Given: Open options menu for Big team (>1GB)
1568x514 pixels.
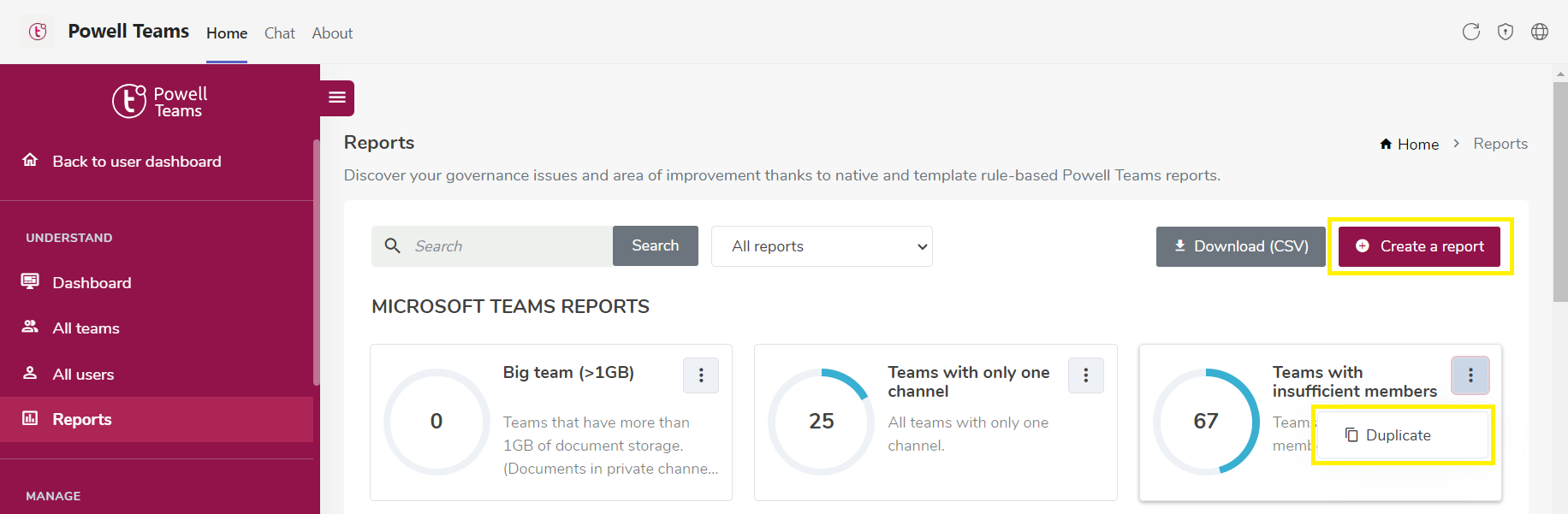Looking at the screenshot, I should pyautogui.click(x=701, y=375).
